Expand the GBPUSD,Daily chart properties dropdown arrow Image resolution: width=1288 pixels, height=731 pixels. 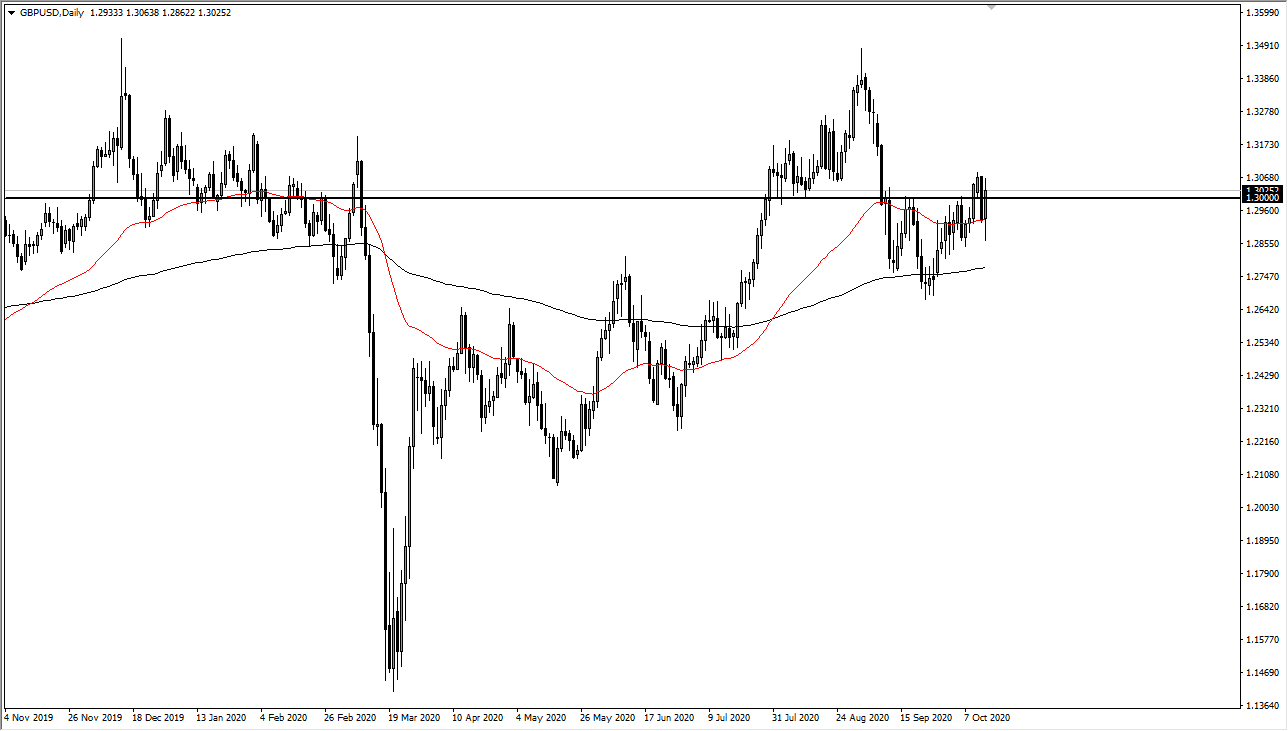tap(12, 12)
